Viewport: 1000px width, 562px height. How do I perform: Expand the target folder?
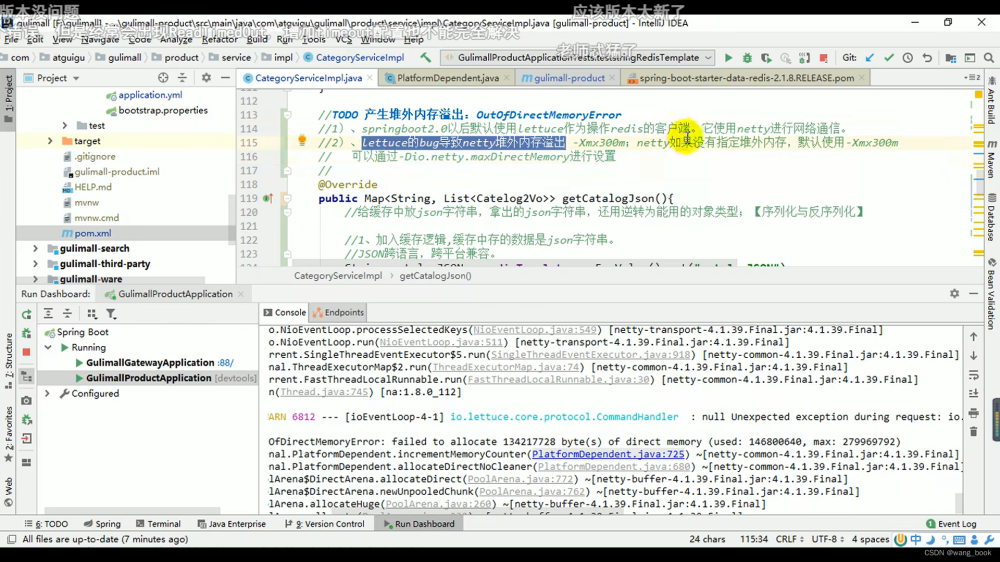click(x=50, y=141)
